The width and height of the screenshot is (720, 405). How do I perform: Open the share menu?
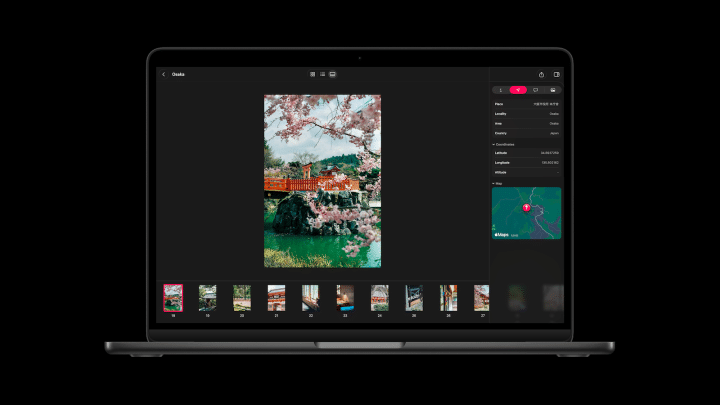(x=541, y=74)
